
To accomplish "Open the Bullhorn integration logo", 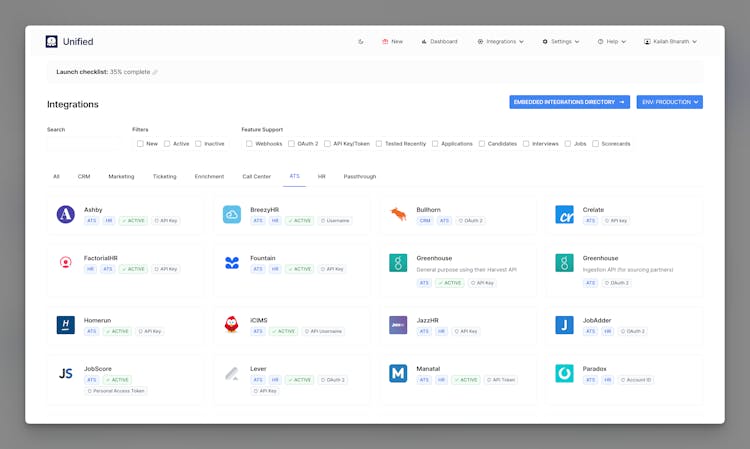I will pyautogui.click(x=398, y=214).
